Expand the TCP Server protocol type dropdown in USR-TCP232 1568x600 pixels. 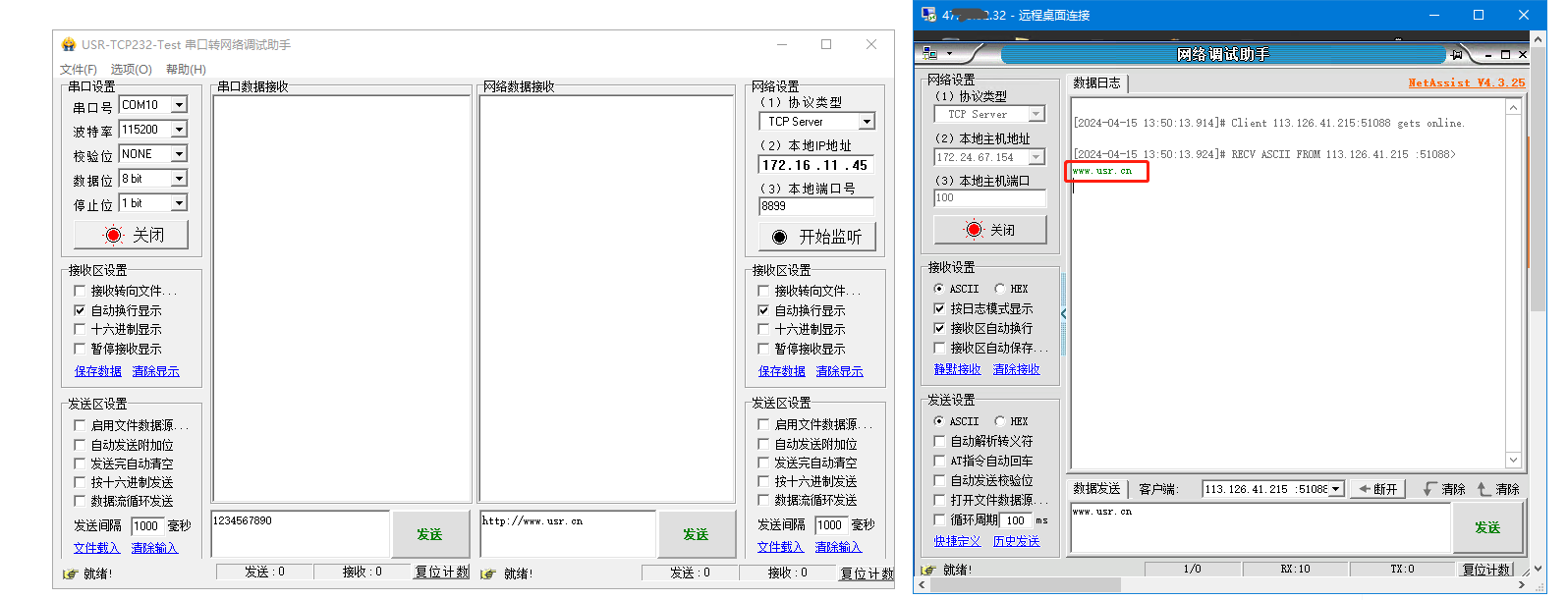tap(866, 122)
